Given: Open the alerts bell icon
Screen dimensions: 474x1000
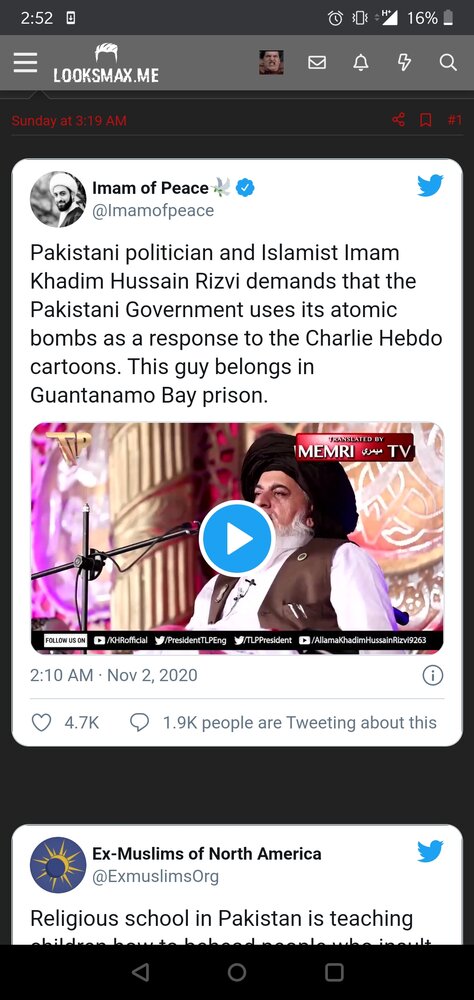Looking at the screenshot, I should (x=361, y=62).
